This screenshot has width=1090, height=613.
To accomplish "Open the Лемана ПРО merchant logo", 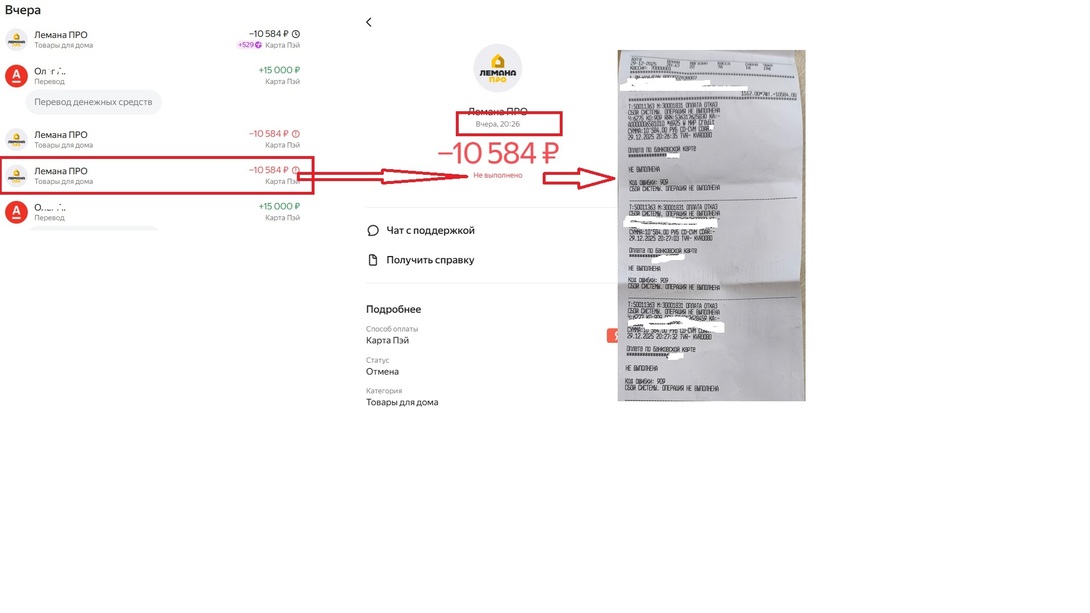I will click(498, 68).
